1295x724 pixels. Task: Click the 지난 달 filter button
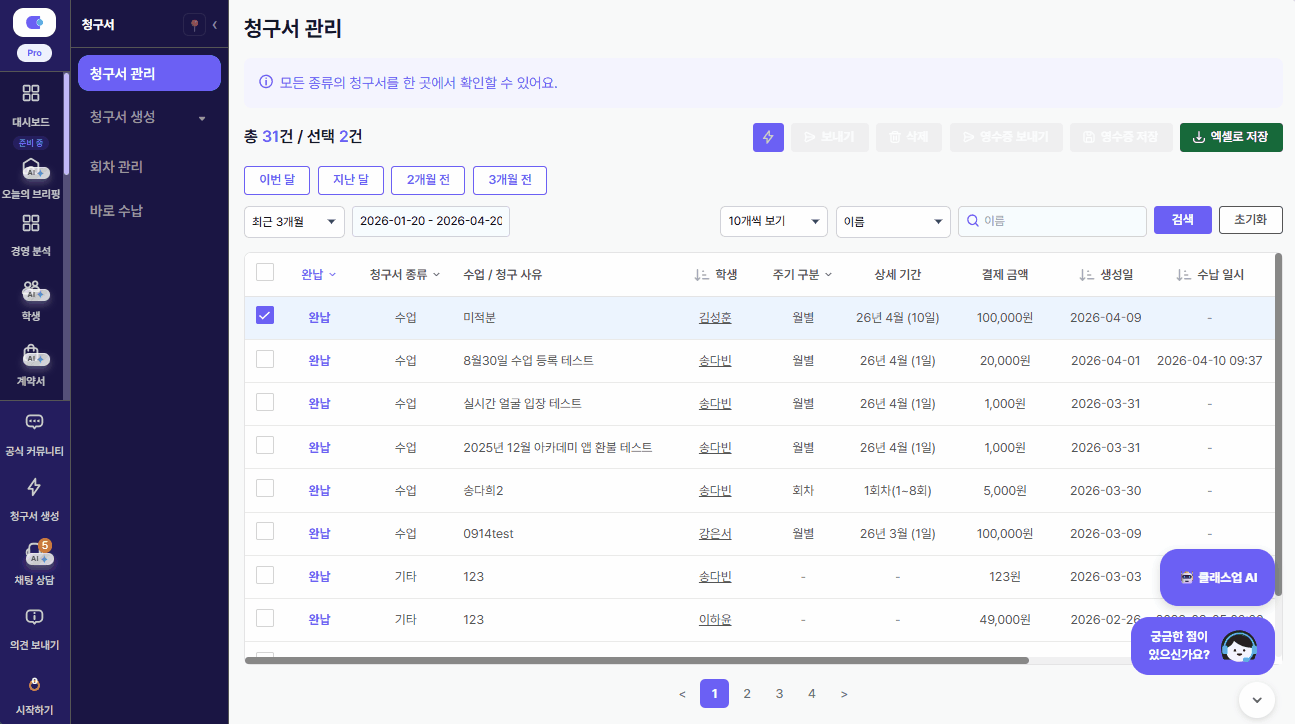click(x=350, y=180)
